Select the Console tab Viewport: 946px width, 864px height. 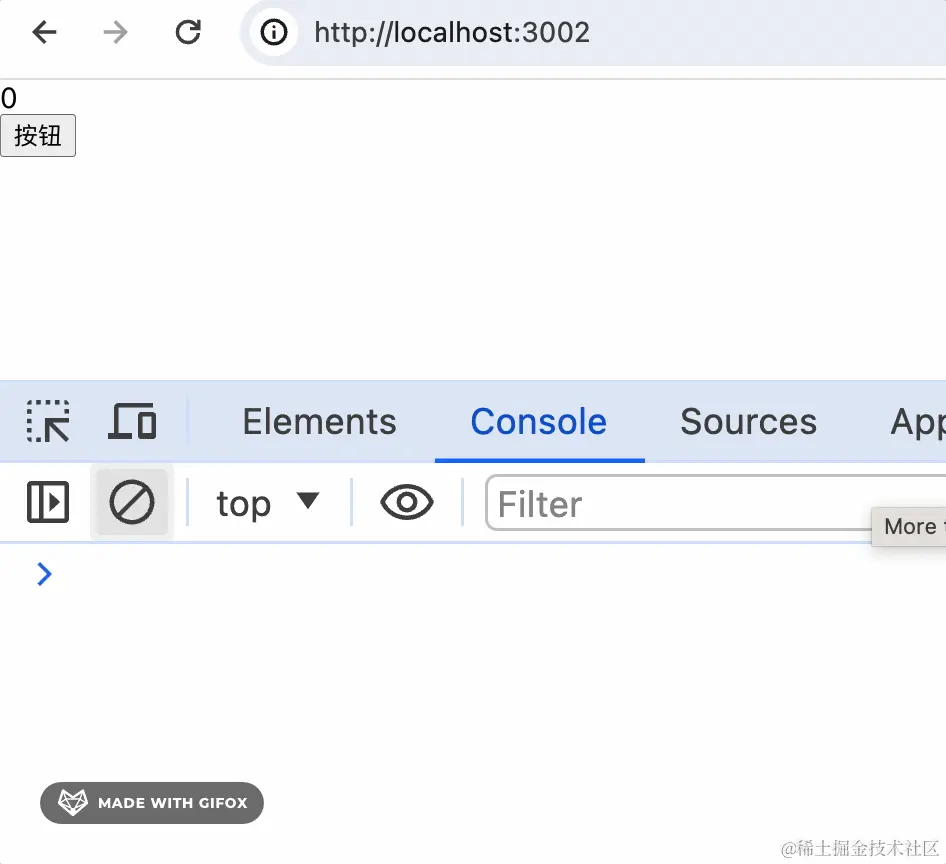click(539, 421)
